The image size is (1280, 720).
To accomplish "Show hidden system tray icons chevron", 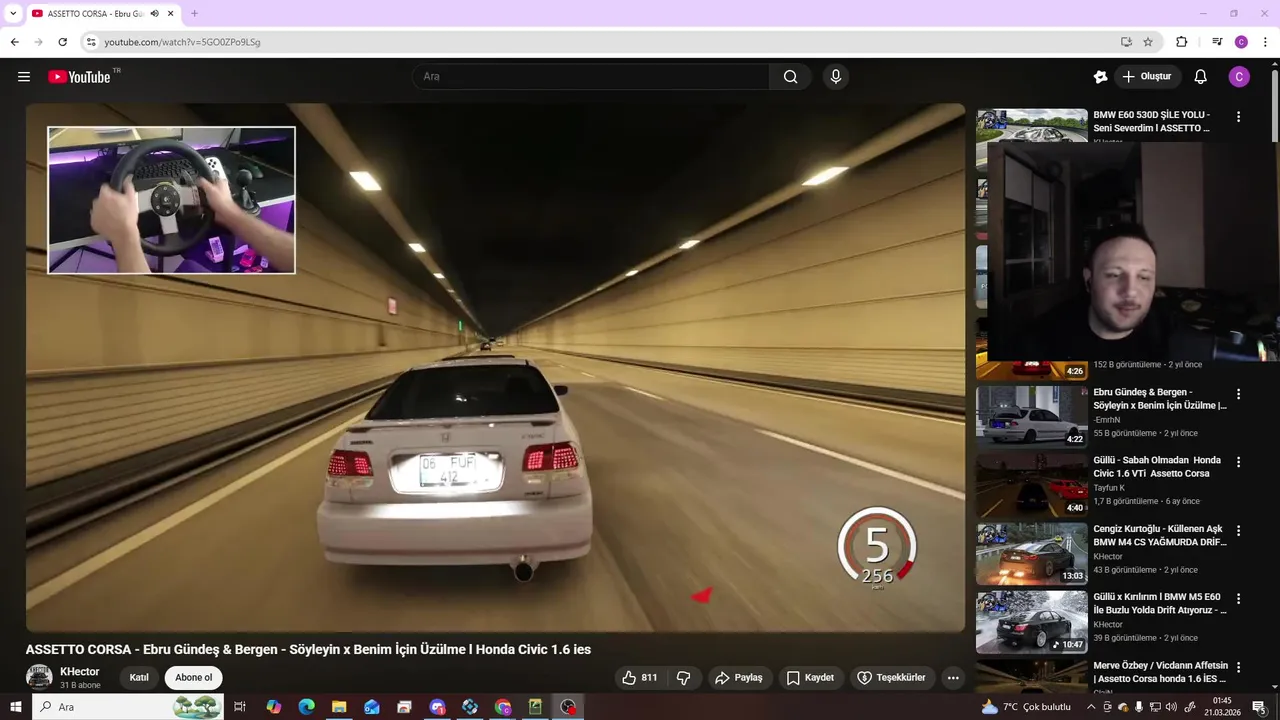I will 1091,707.
